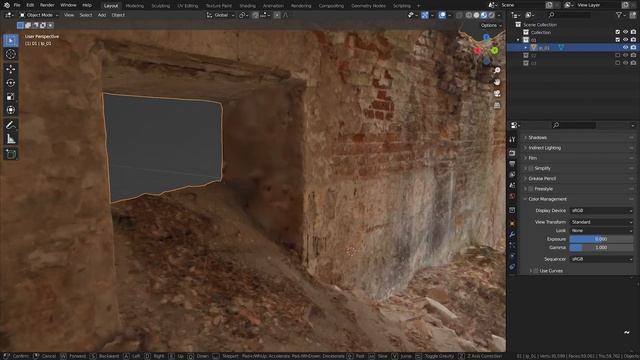Open the Object Mode dropdown
Screen dimensions: 640x360
tap(39, 15)
